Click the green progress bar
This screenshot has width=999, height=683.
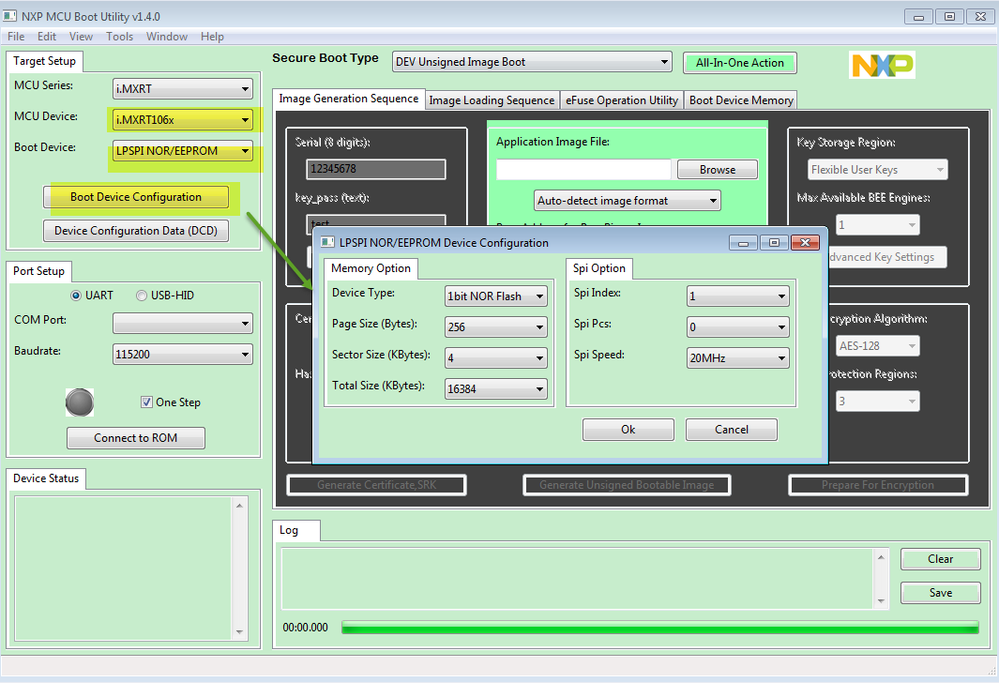point(660,628)
